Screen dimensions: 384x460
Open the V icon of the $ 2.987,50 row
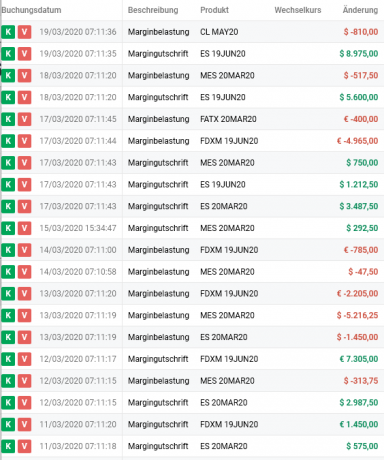[x=24, y=403]
